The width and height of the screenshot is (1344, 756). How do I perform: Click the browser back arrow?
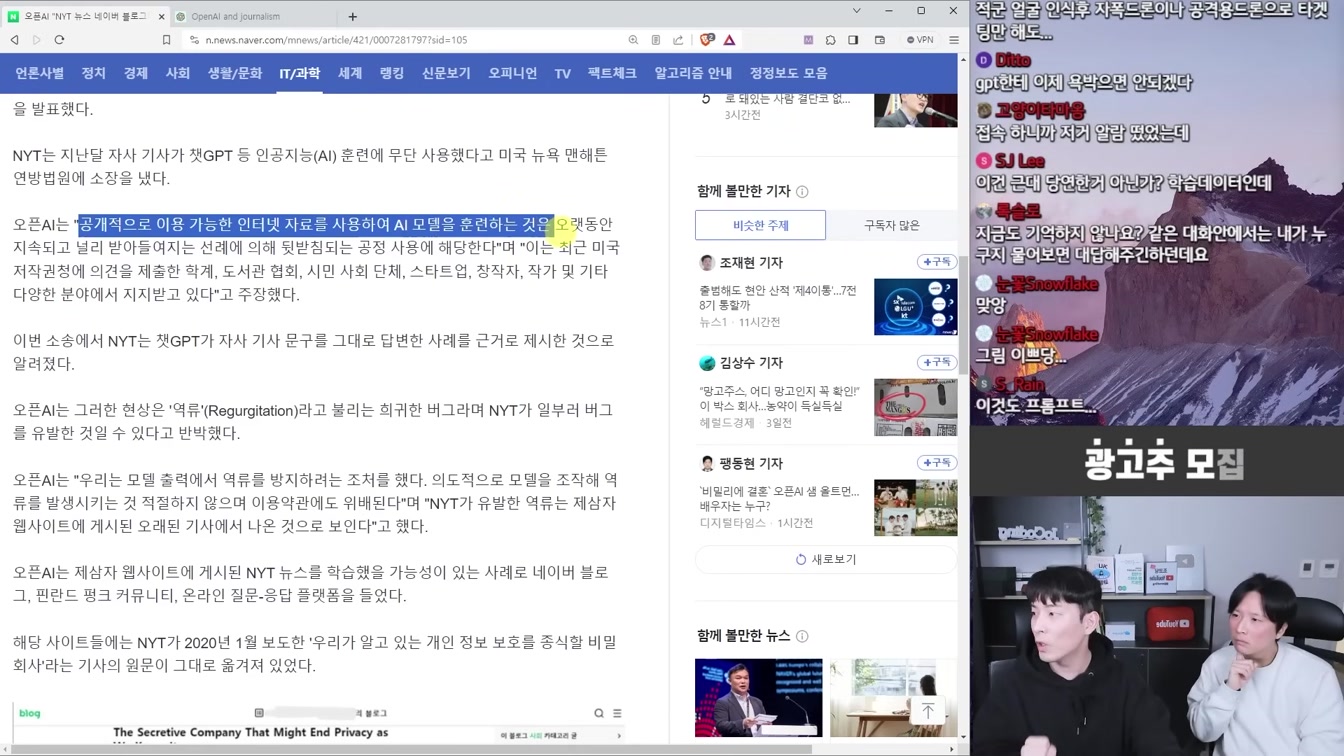[14, 40]
